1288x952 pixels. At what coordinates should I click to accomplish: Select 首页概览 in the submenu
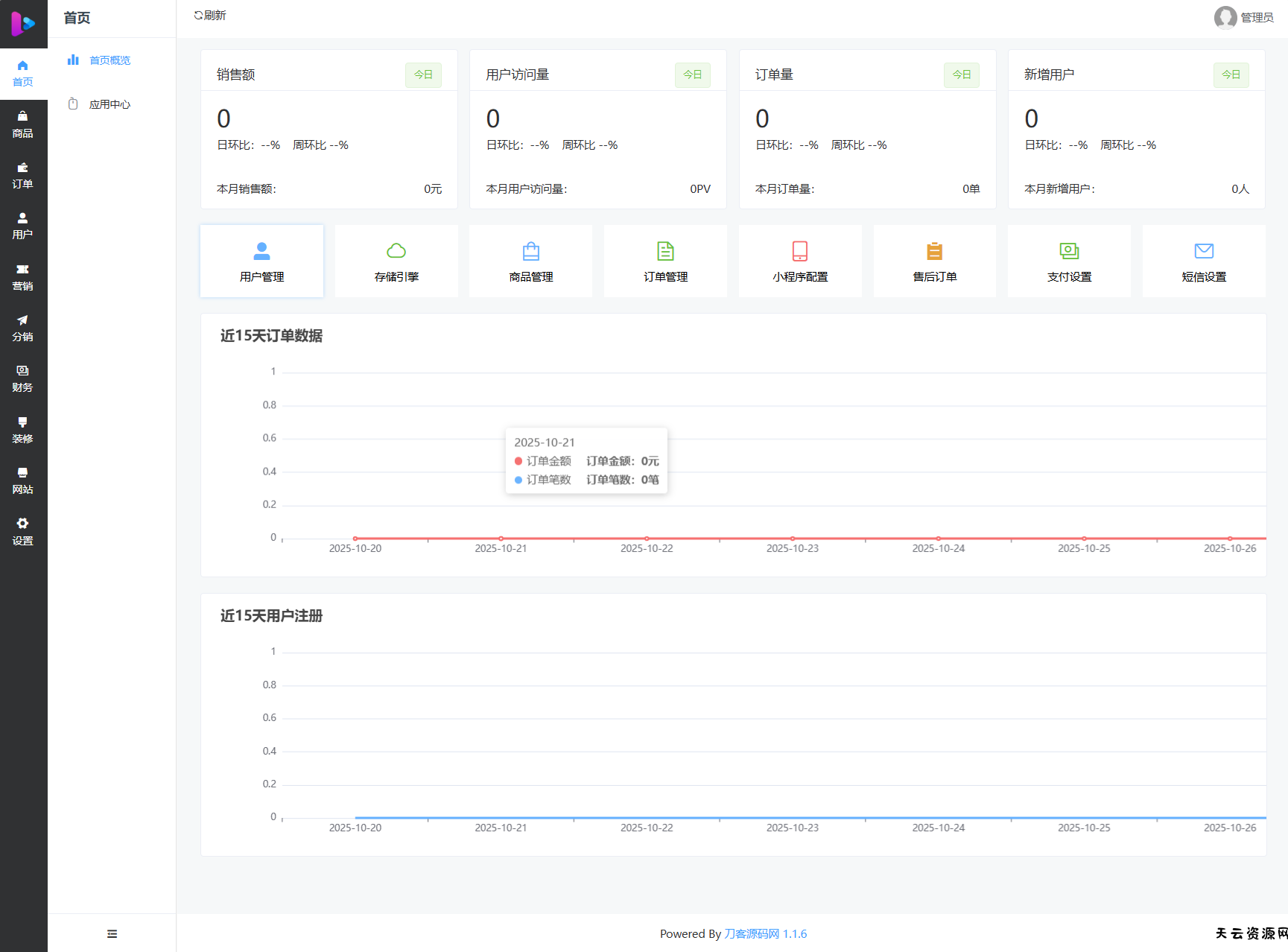click(110, 60)
